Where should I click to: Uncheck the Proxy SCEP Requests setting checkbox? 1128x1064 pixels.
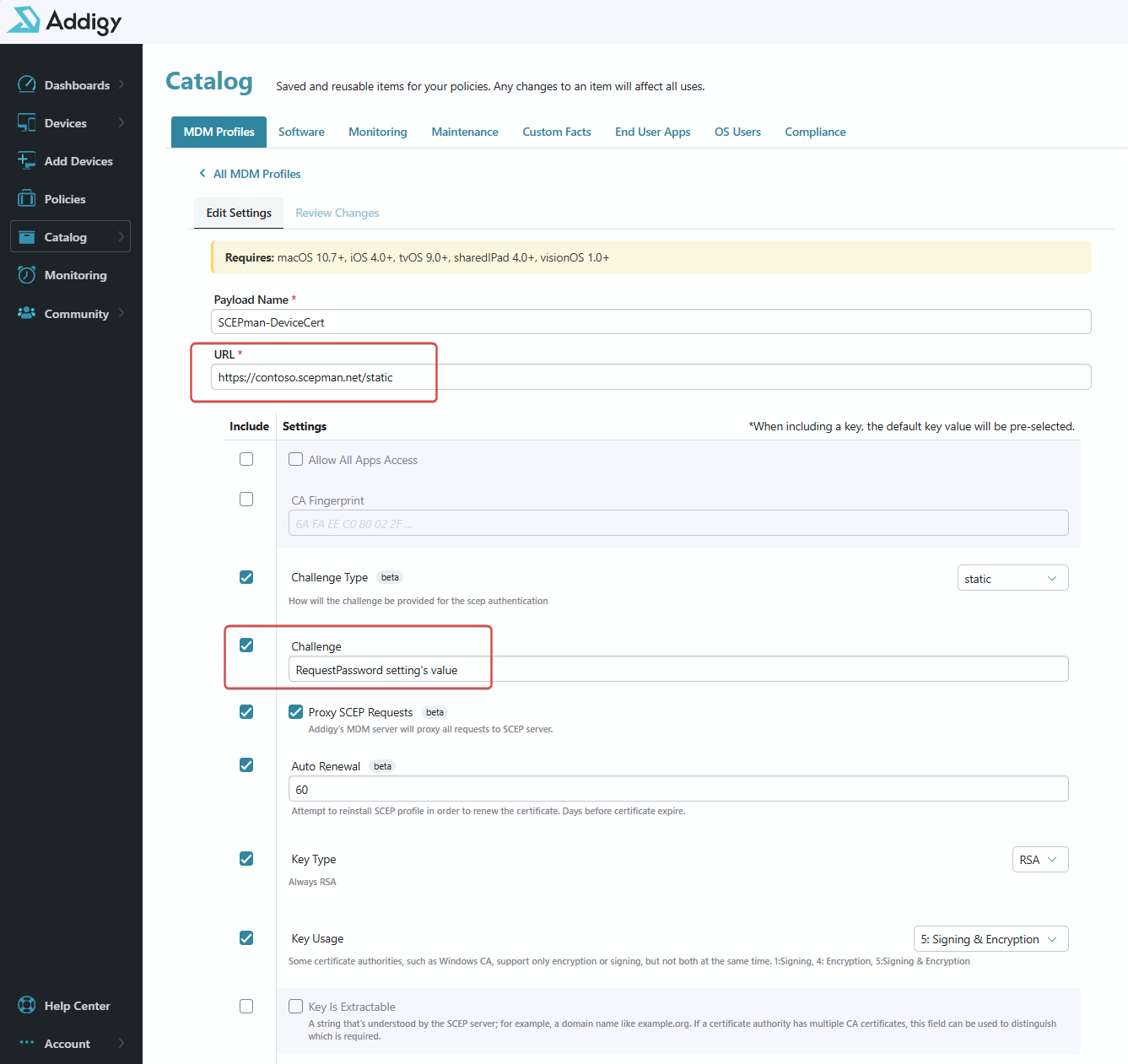(296, 712)
